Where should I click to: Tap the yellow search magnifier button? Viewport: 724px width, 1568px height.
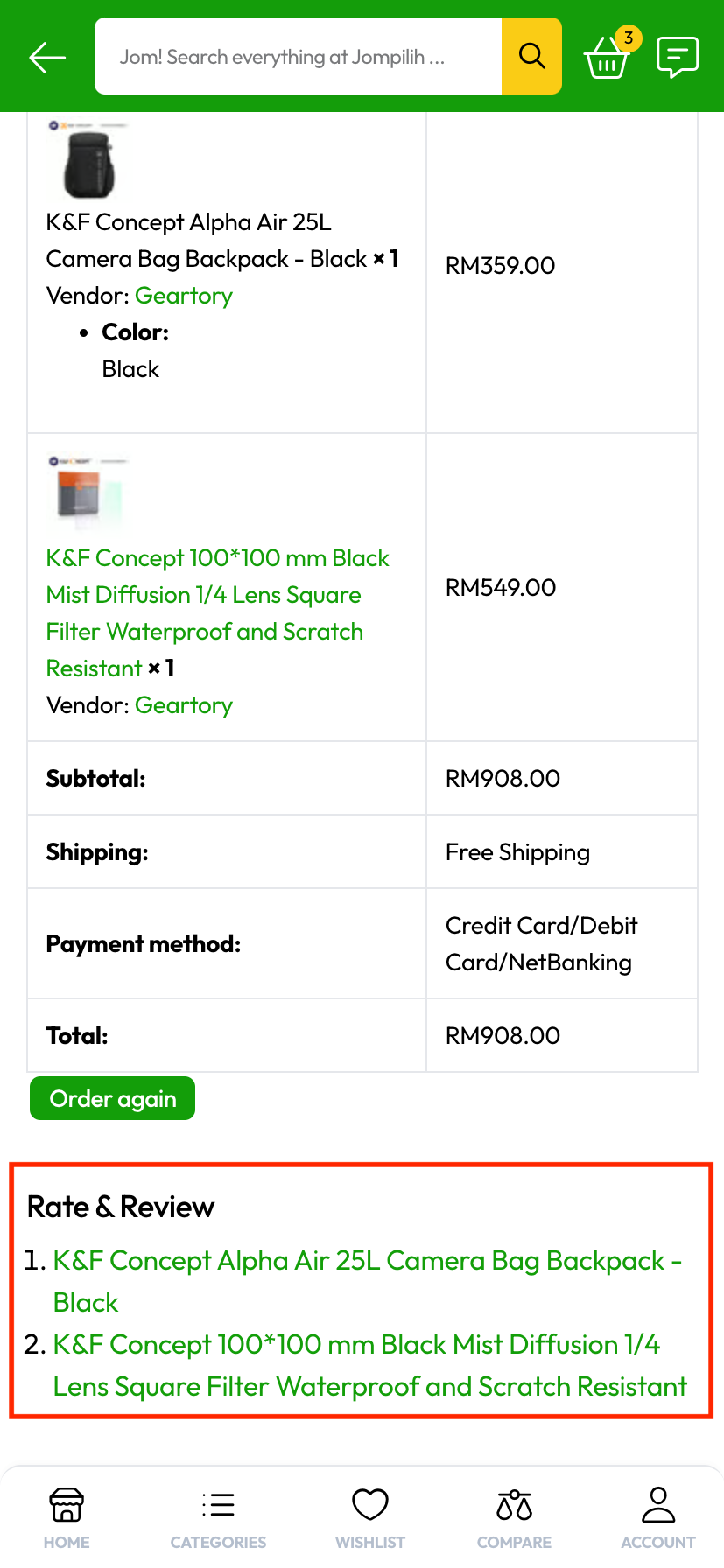(531, 56)
